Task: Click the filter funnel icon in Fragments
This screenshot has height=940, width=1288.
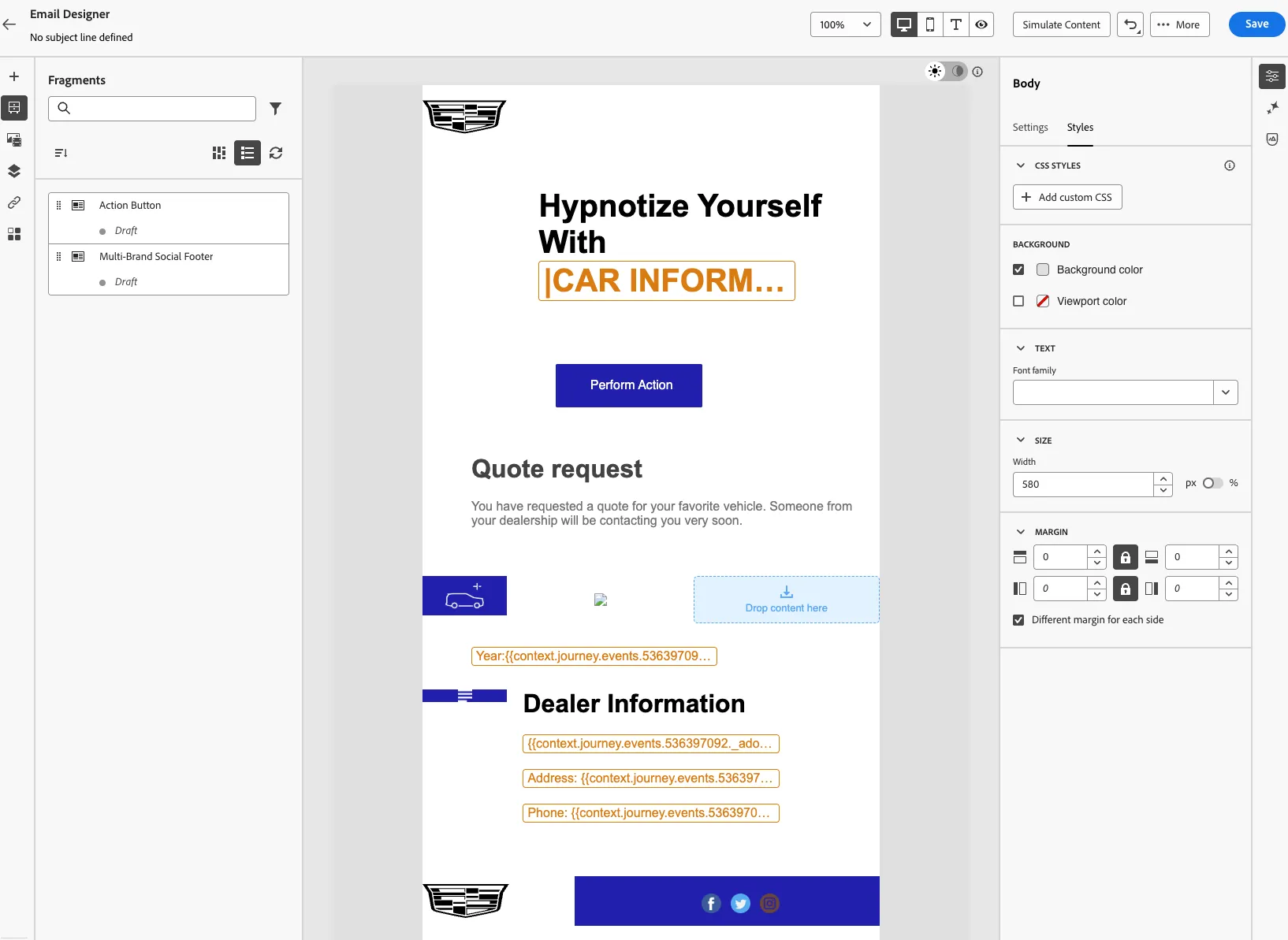Action: click(x=275, y=109)
